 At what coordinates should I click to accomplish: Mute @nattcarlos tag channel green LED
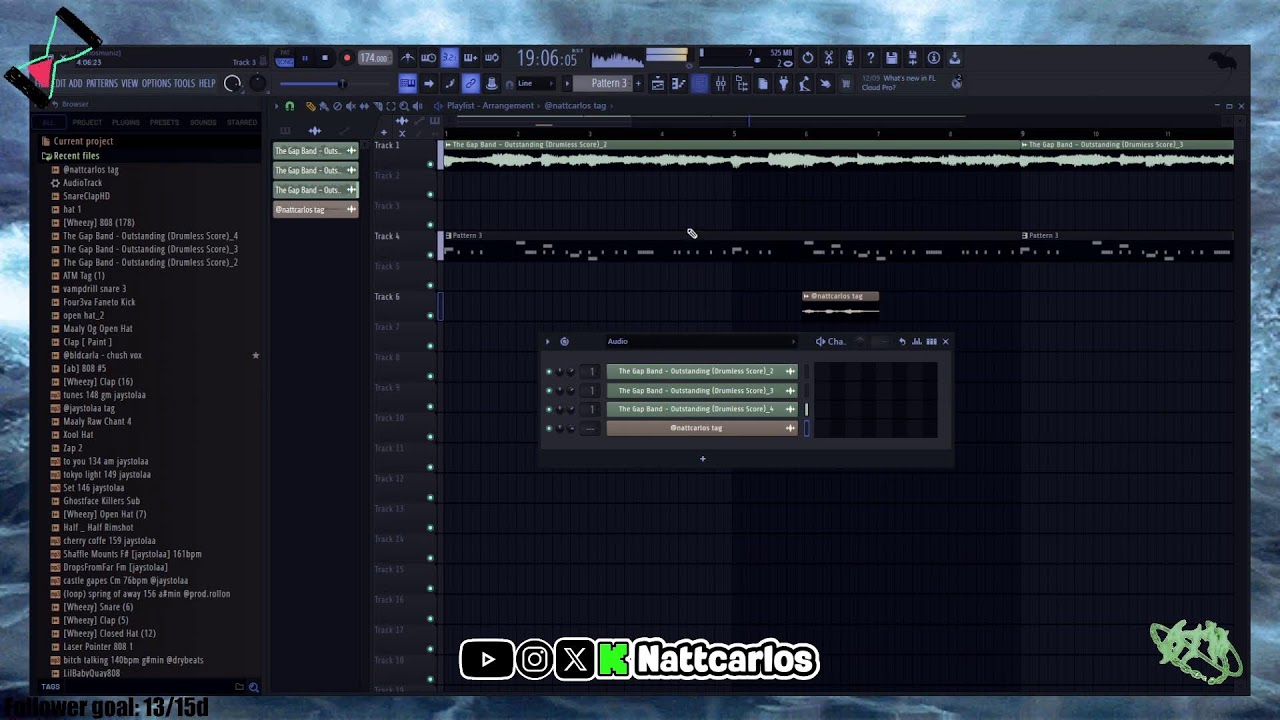pyautogui.click(x=549, y=429)
